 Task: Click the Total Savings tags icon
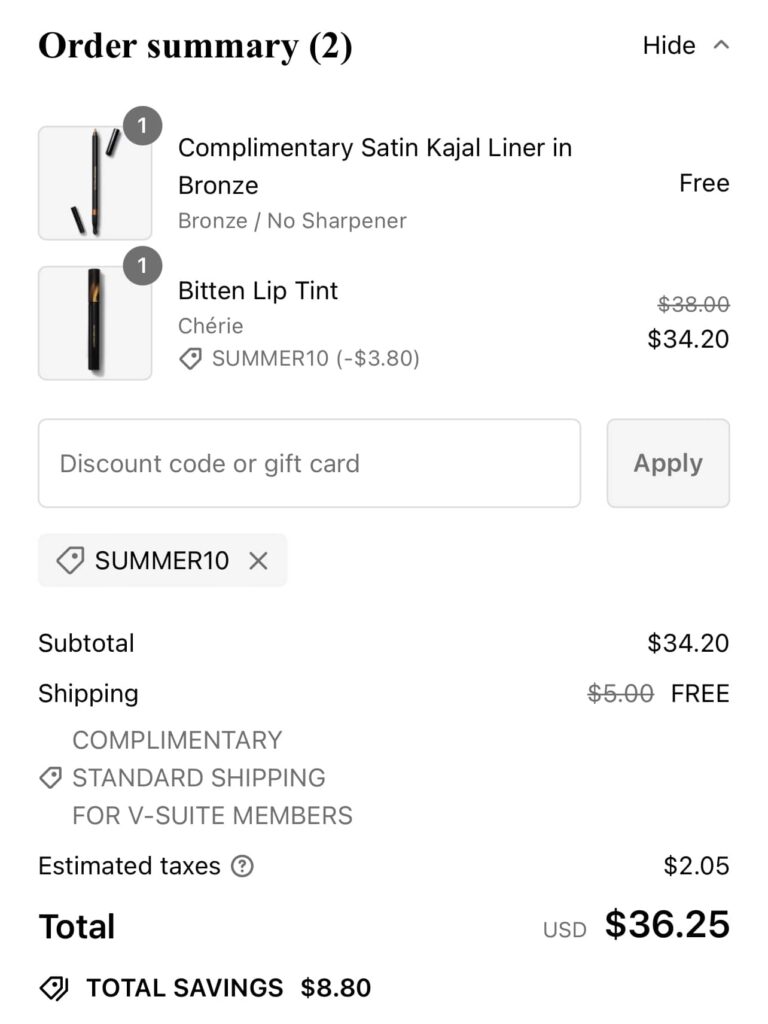[54, 989]
